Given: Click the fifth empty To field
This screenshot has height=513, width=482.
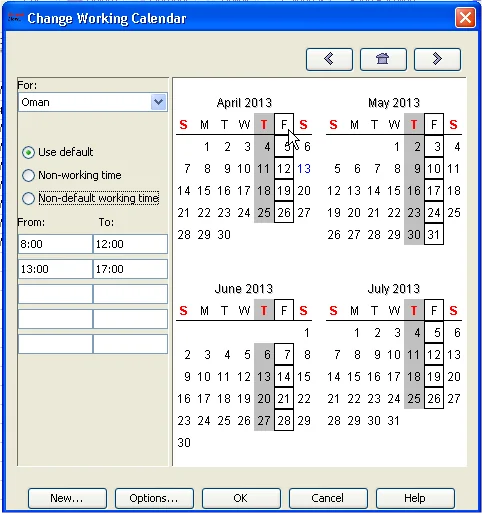Looking at the screenshot, I should [130, 344].
